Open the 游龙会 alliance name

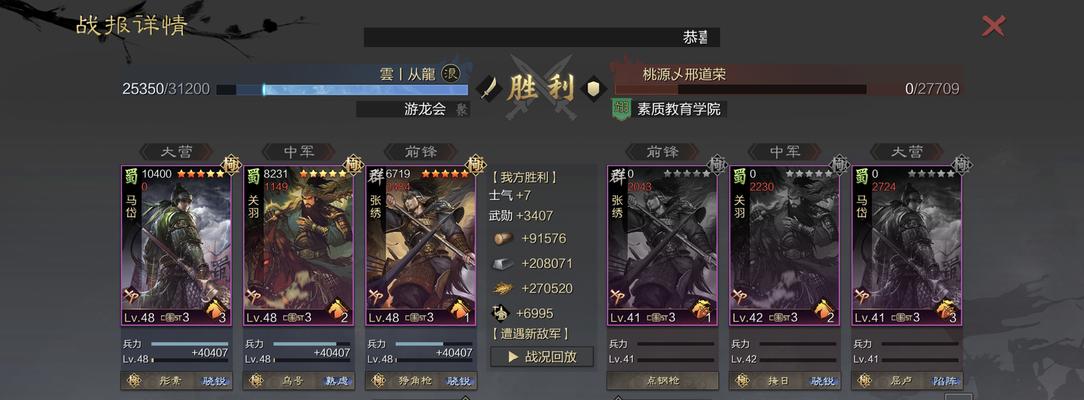pos(424,109)
